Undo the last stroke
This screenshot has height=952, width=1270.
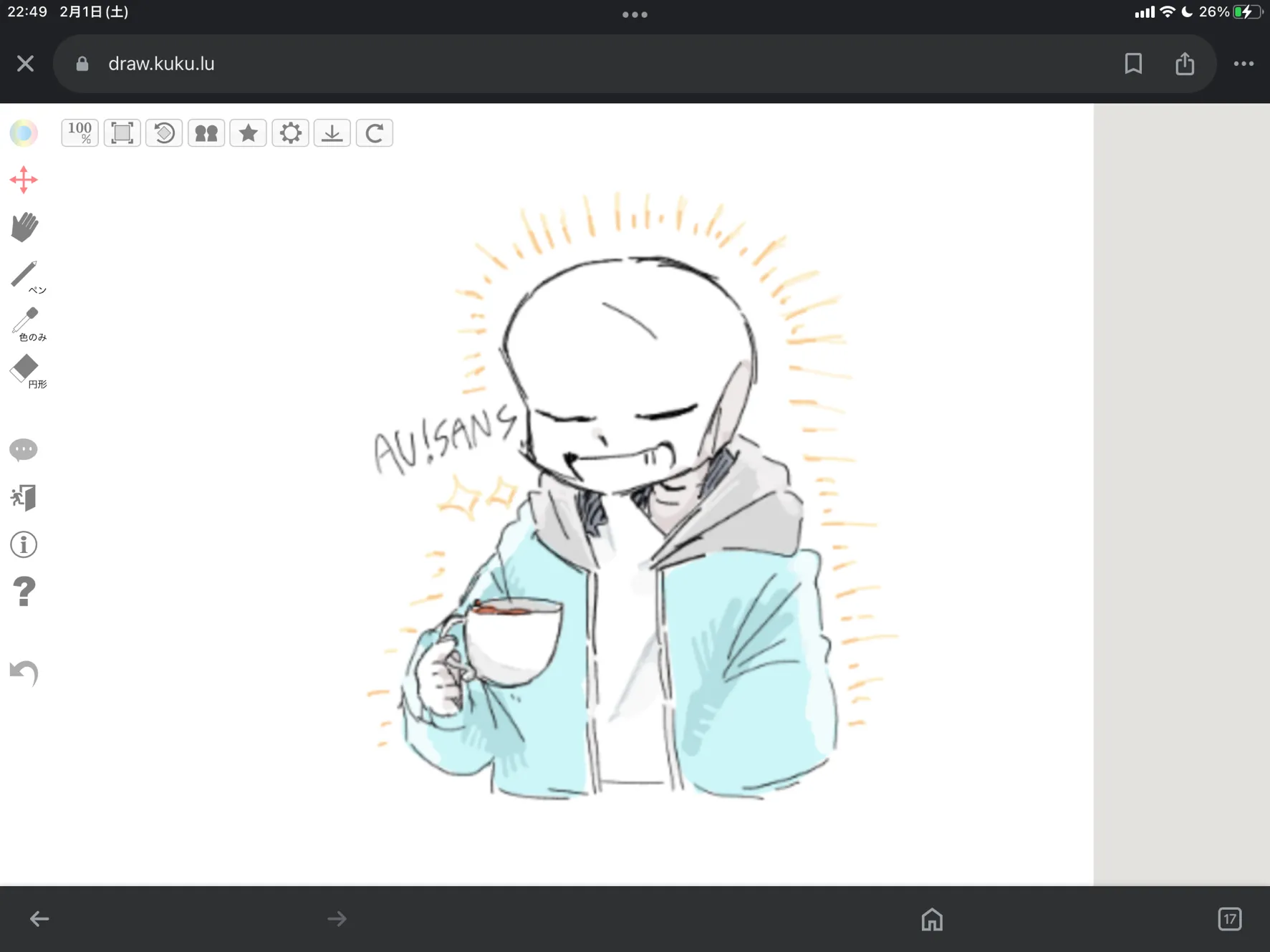(24, 673)
